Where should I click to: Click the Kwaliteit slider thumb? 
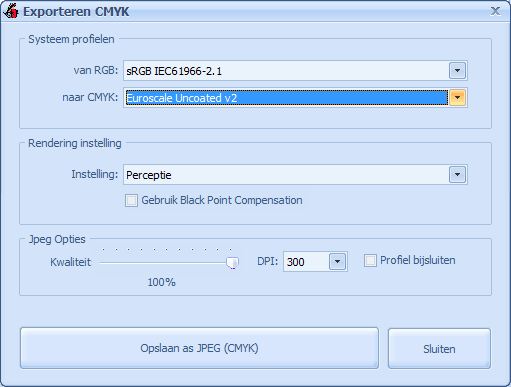pos(233,263)
